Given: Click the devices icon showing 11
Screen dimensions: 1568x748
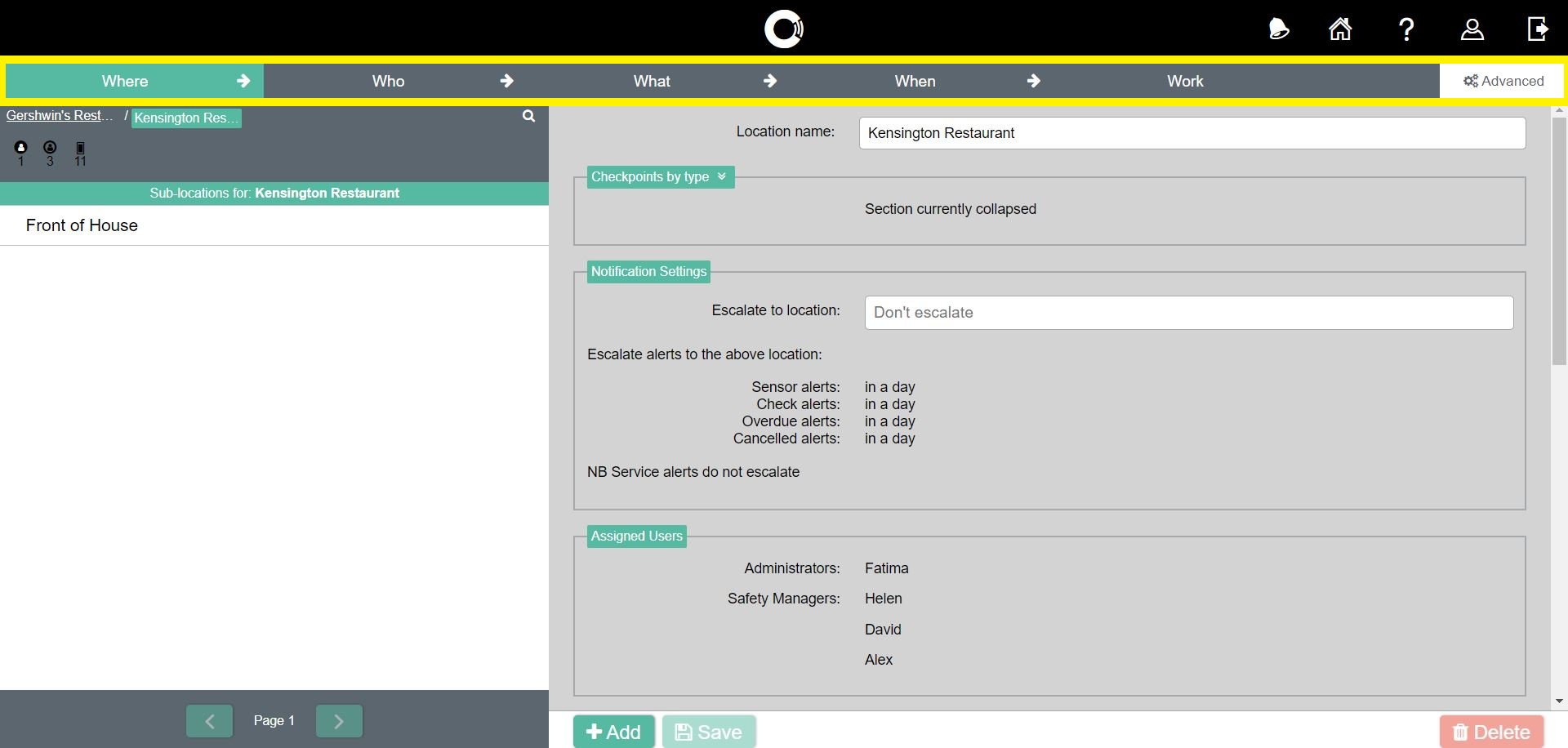Looking at the screenshot, I should 79,148.
